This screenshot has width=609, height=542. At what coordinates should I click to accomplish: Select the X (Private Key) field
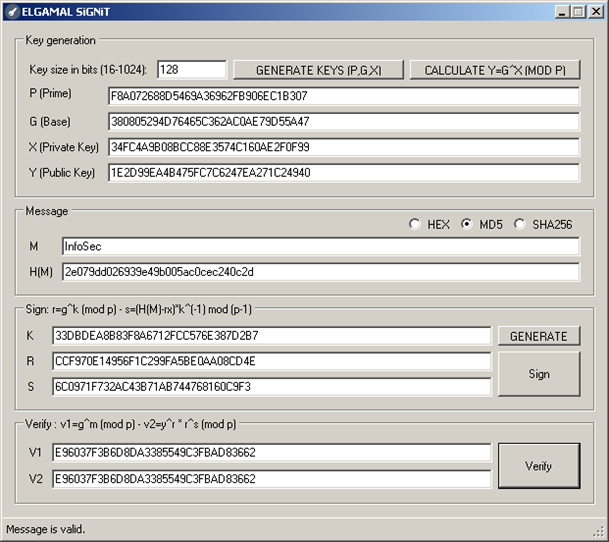coord(343,147)
